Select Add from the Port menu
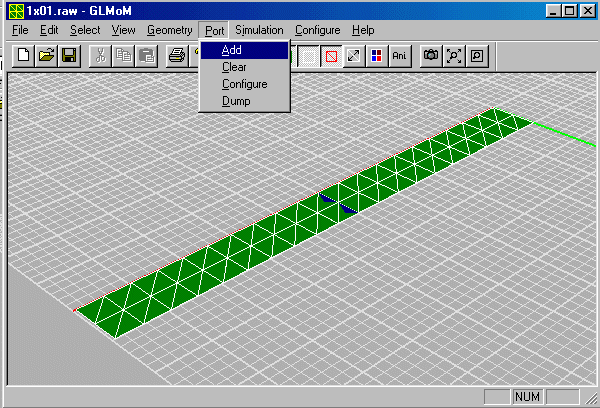The height and width of the screenshot is (408, 600). 231,50
